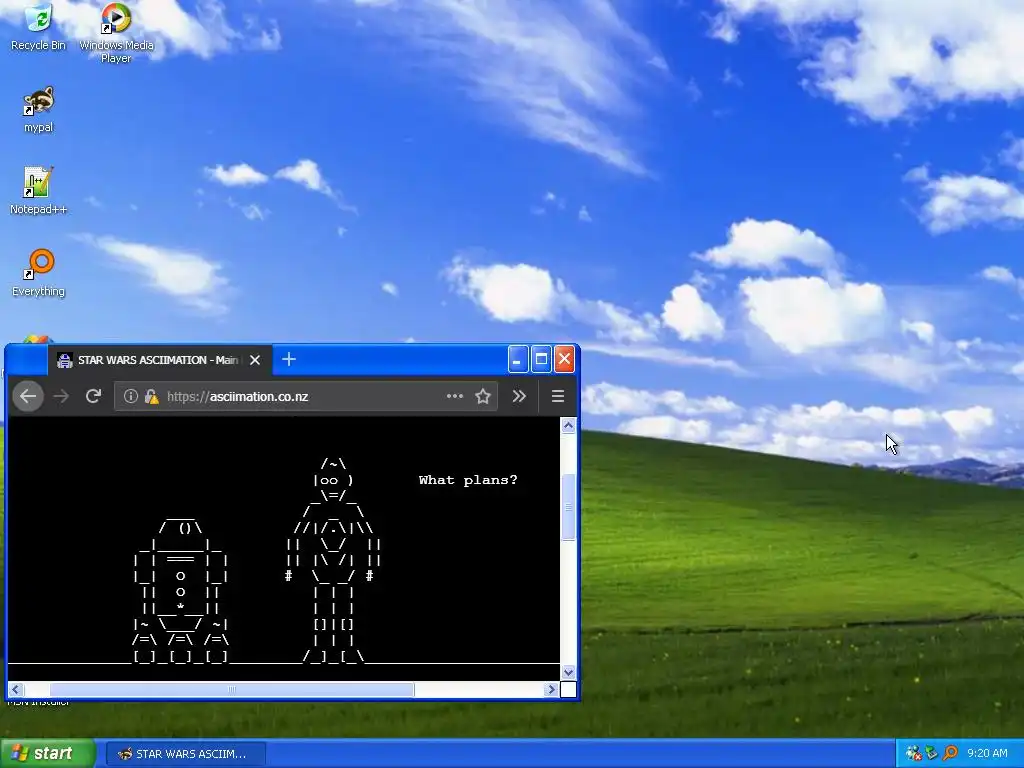Viewport: 1024px width, 768px height.
Task: Open the Recycle Bin desktop icon
Action: point(38,26)
